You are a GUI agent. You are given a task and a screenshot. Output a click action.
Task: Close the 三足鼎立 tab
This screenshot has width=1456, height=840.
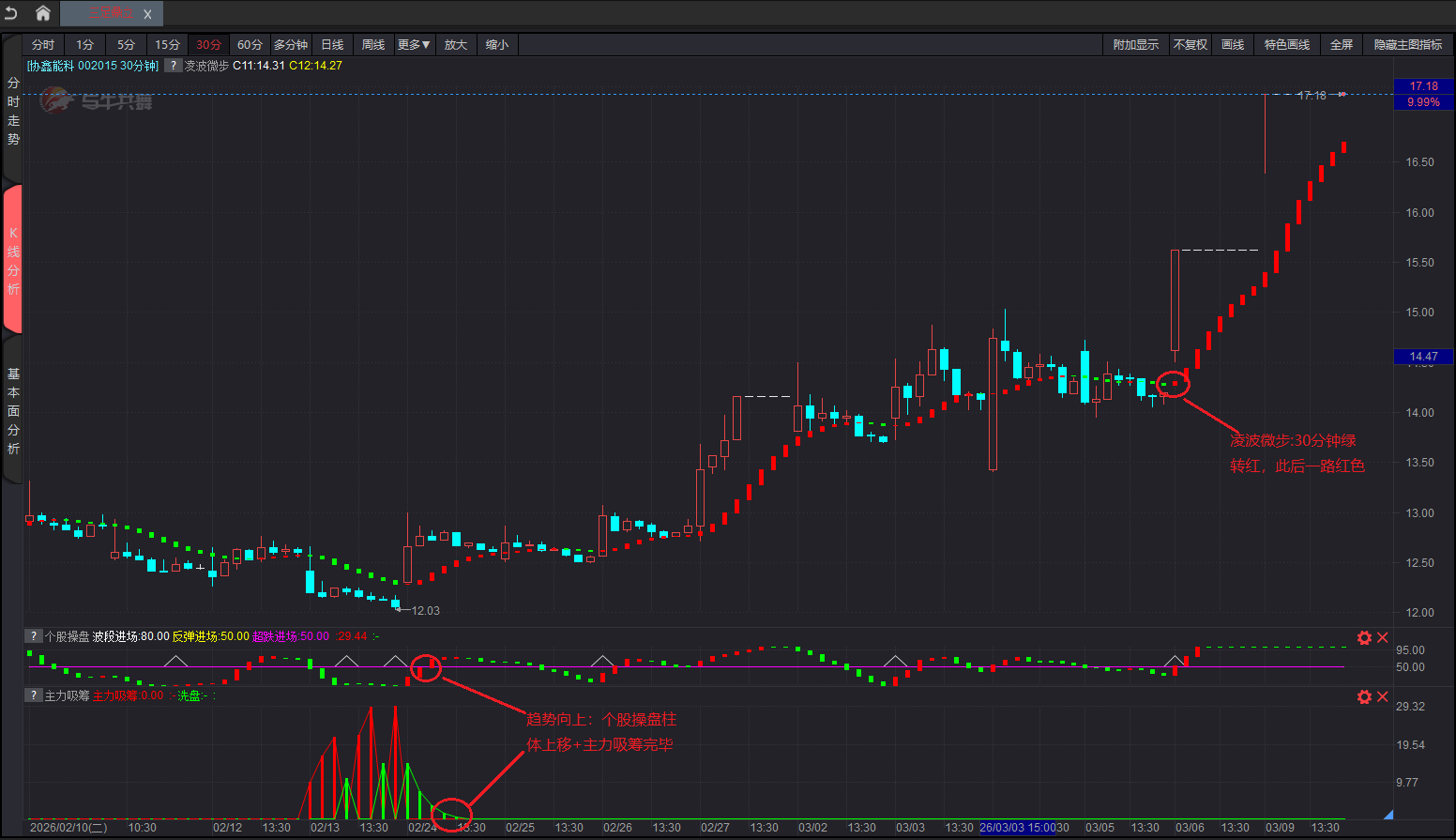[x=147, y=14]
